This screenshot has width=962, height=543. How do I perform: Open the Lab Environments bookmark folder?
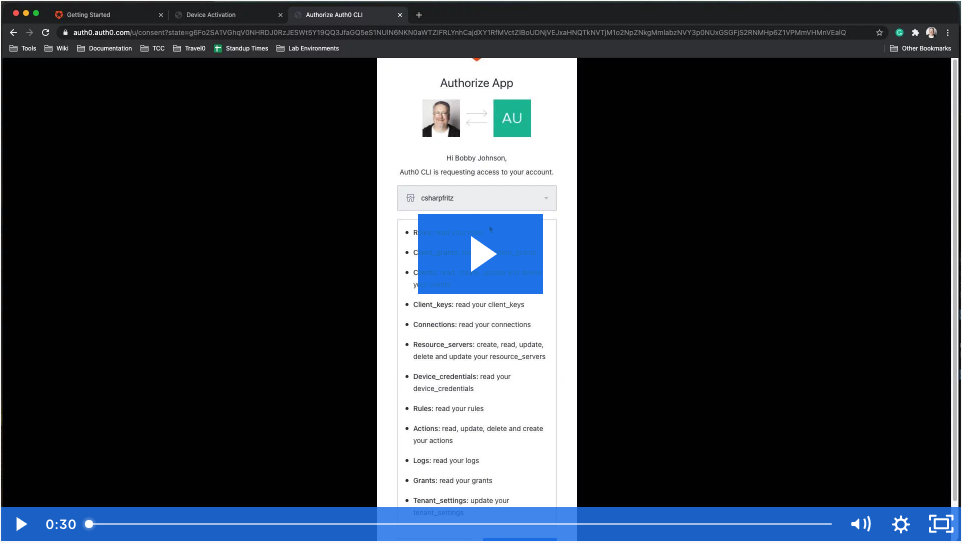[307, 48]
